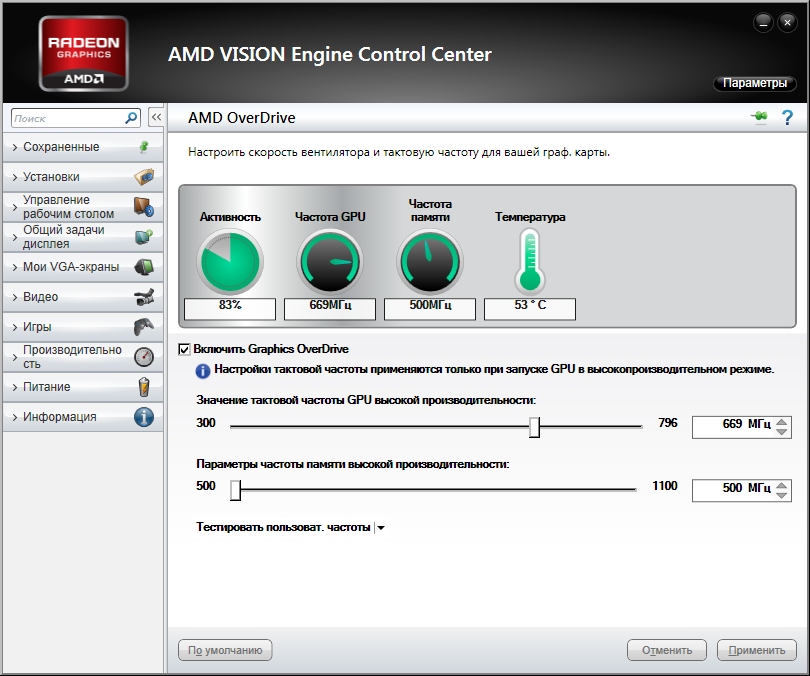Click the Частота памяти dial gauge
The image size is (810, 676).
430,262
